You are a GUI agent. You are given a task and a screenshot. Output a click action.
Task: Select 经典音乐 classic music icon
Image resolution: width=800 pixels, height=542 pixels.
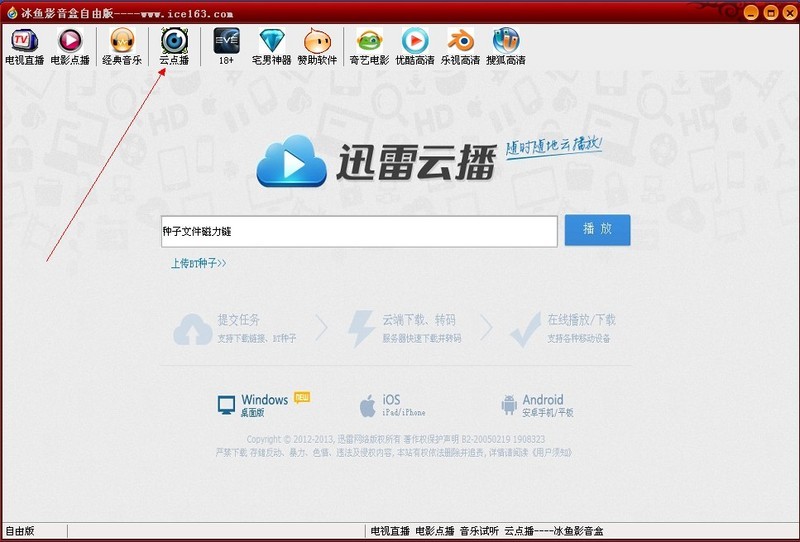(122, 46)
